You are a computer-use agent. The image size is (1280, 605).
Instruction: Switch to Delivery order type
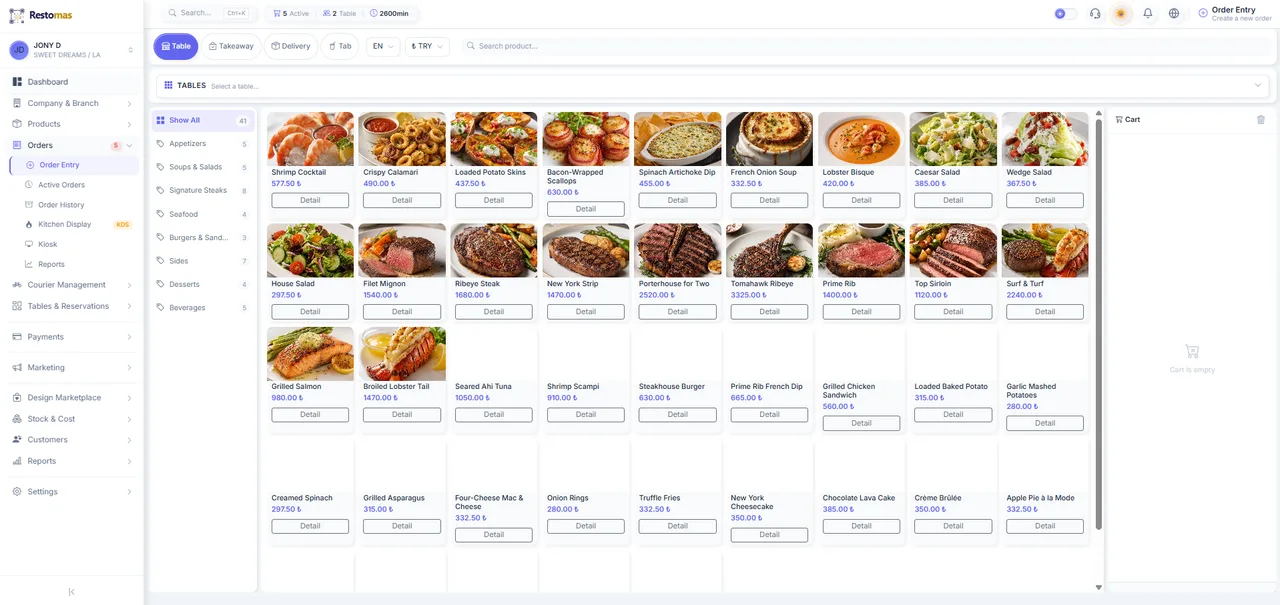tap(291, 46)
